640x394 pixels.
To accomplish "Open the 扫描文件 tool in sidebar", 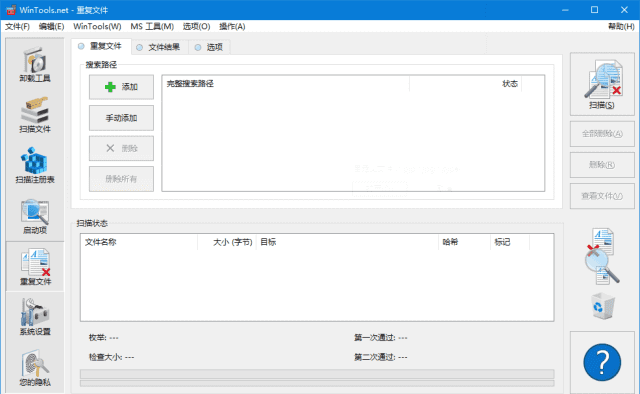I will [35, 115].
